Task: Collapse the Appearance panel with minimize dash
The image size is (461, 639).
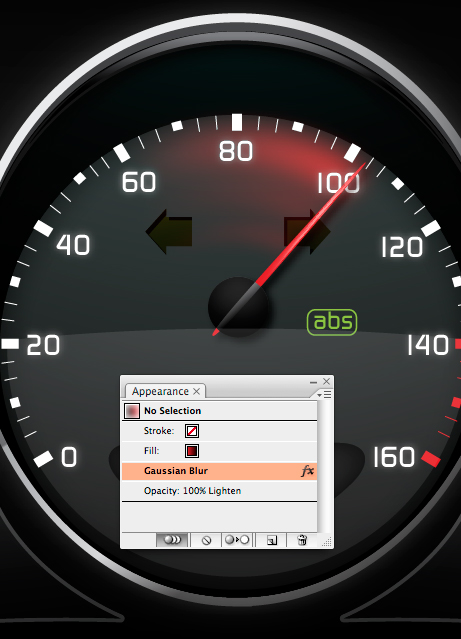Action: click(x=313, y=382)
